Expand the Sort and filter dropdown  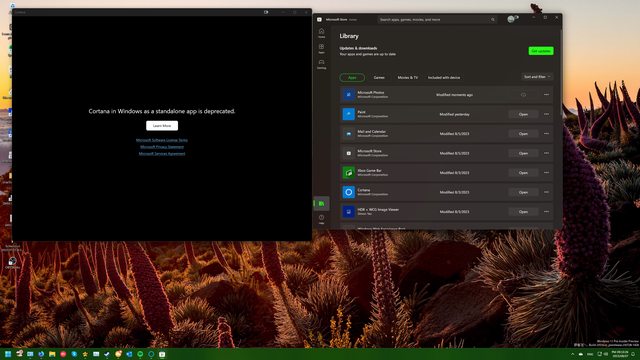click(x=537, y=77)
